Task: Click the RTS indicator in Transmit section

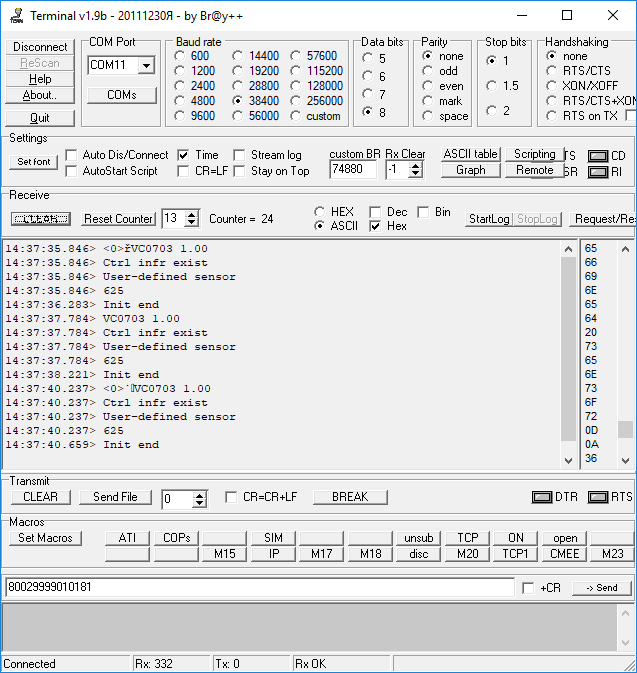Action: pyautogui.click(x=597, y=497)
